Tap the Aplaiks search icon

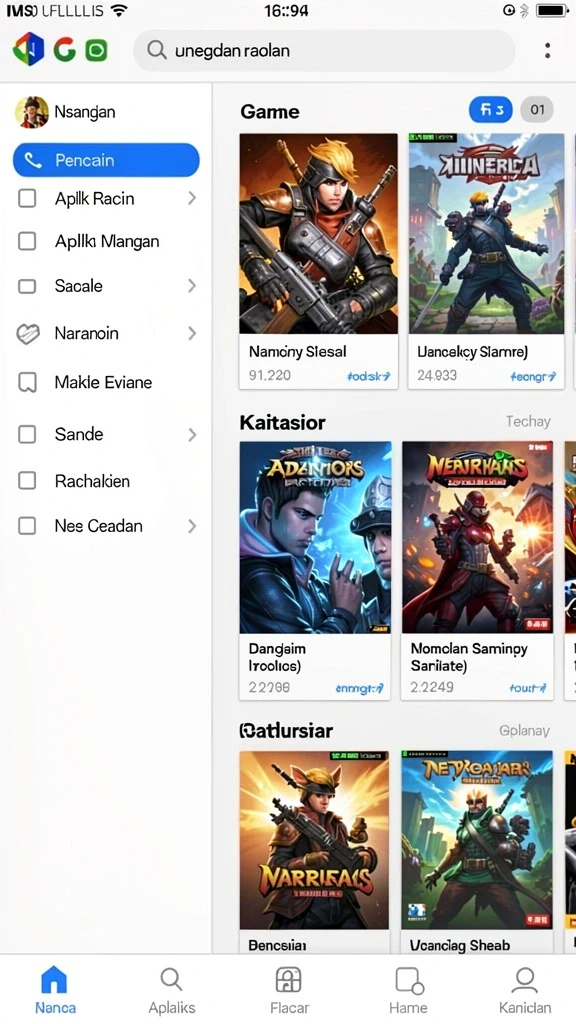pos(171,980)
